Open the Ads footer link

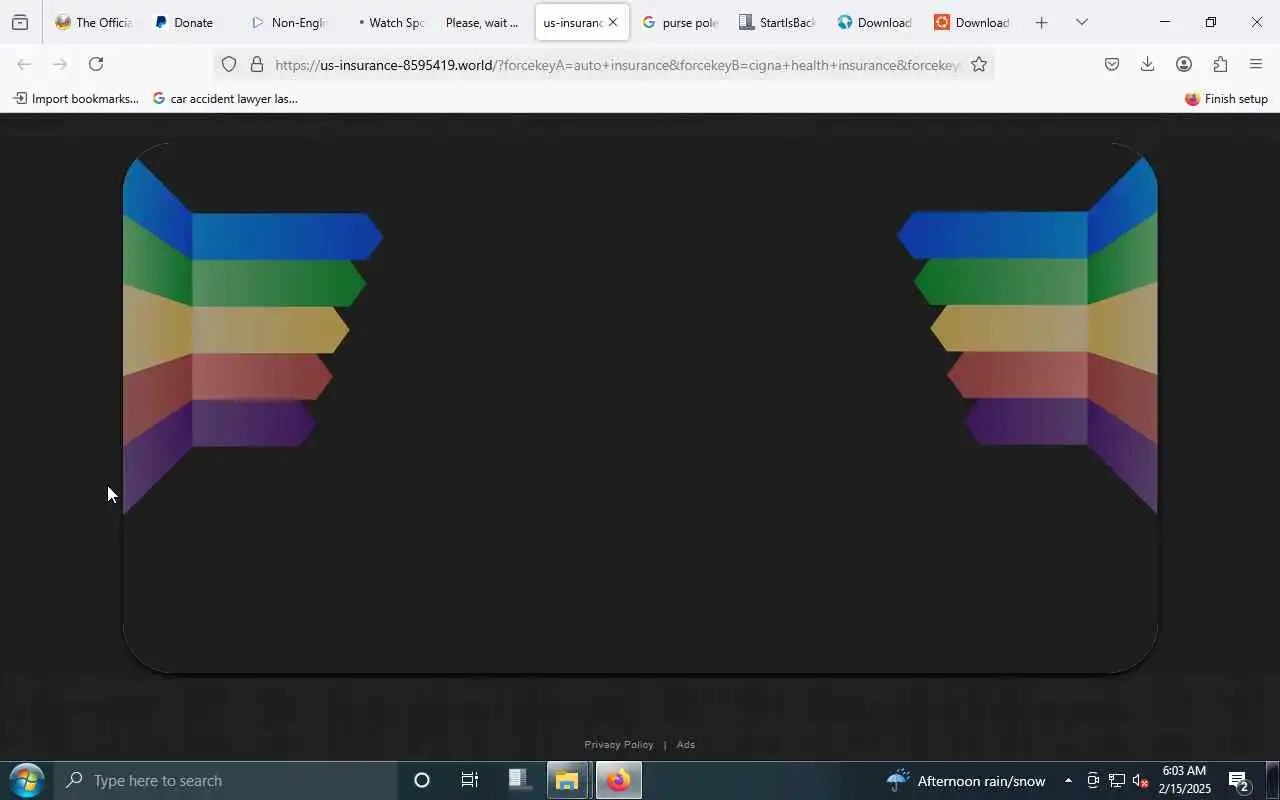pyautogui.click(x=685, y=744)
